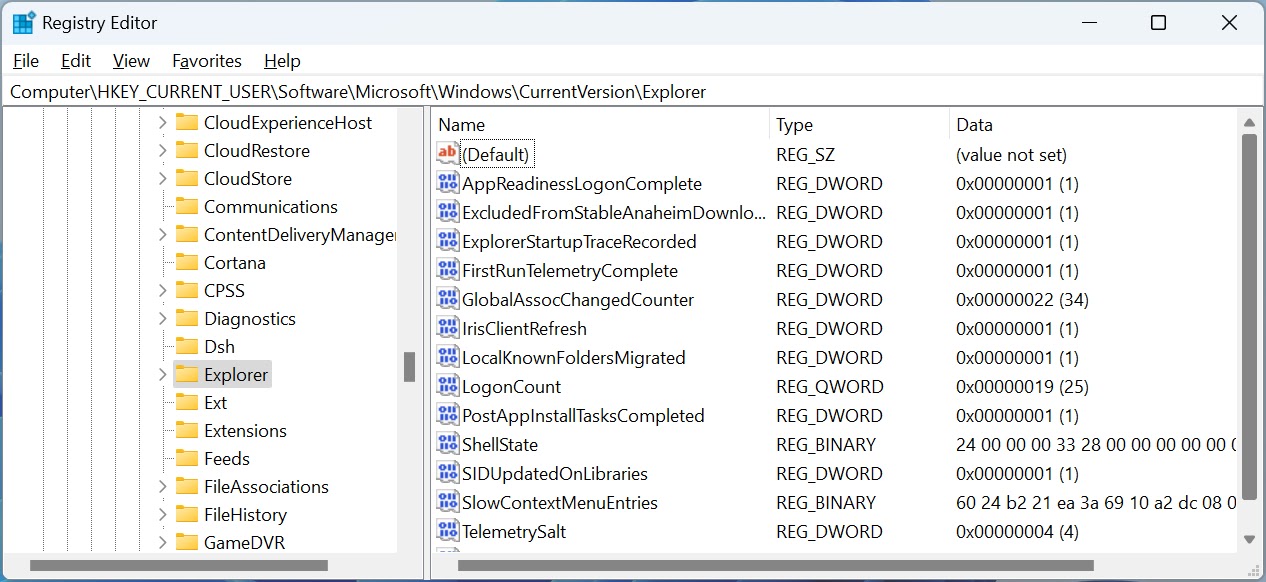Click the IrisClientRefresh value icon

[447, 328]
